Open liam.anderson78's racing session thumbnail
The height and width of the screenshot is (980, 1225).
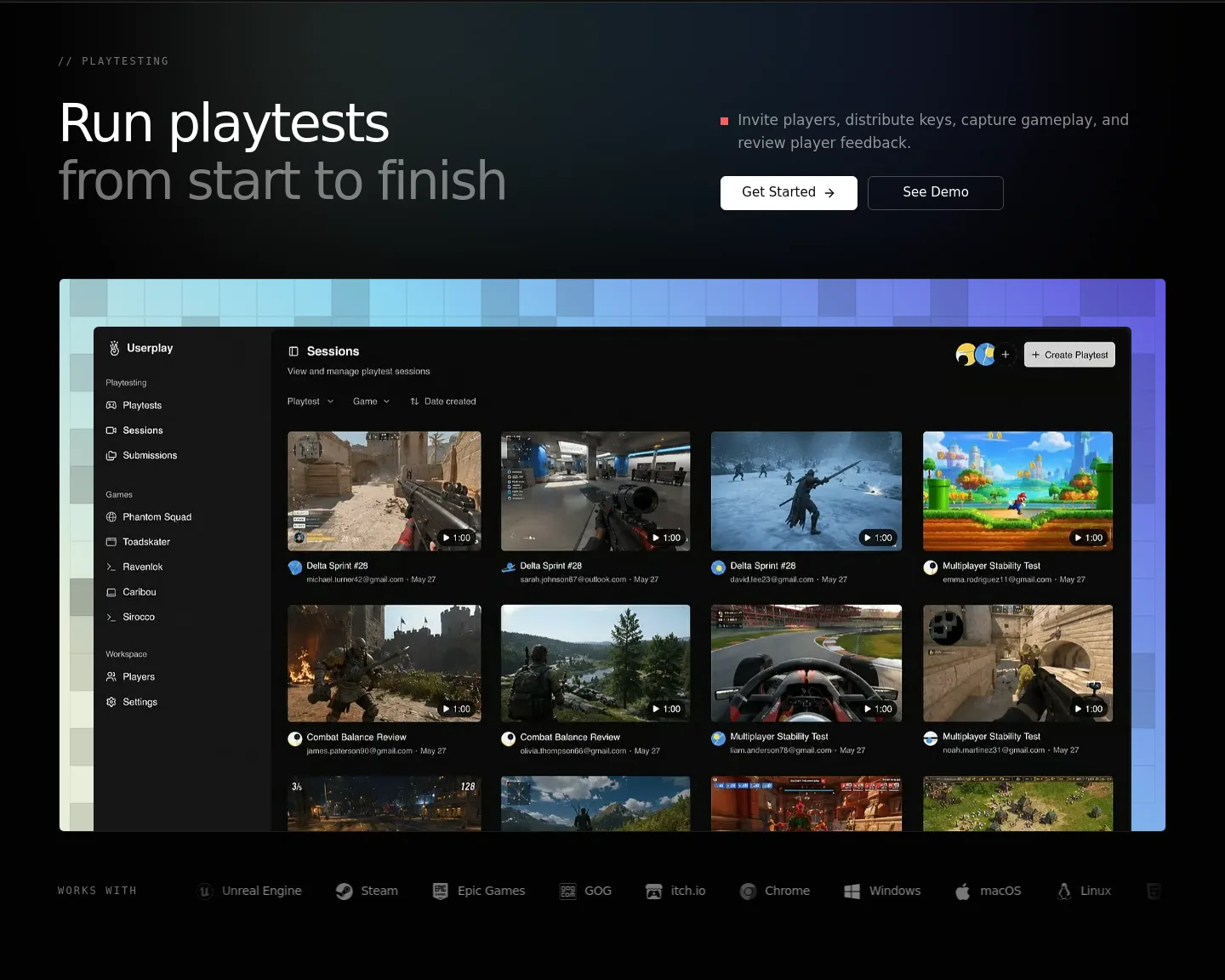pos(806,664)
